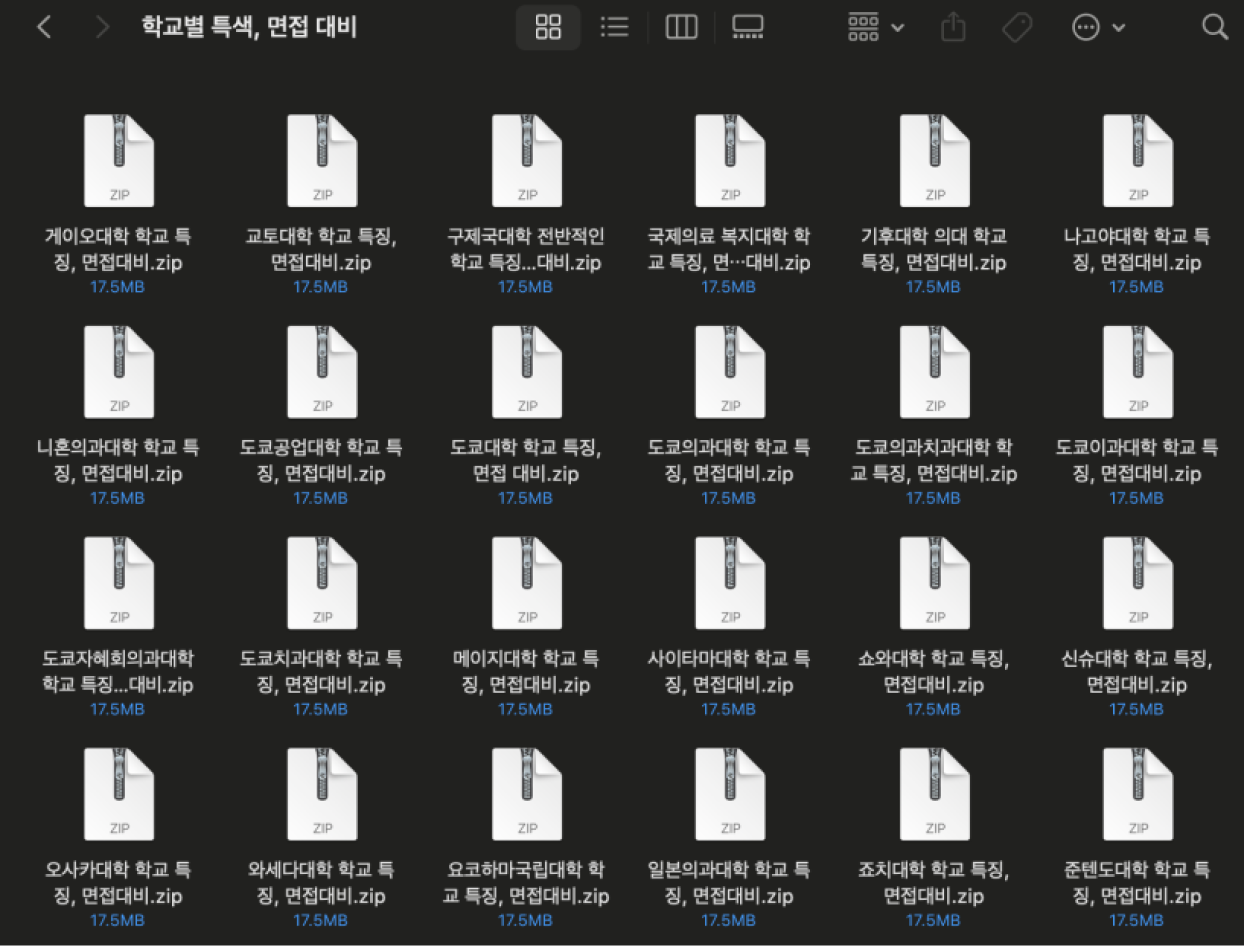The width and height of the screenshot is (1244, 946).
Task: Click file name 구제국대학 전반적인 학교 특징...대비.zip
Action: 526,250
